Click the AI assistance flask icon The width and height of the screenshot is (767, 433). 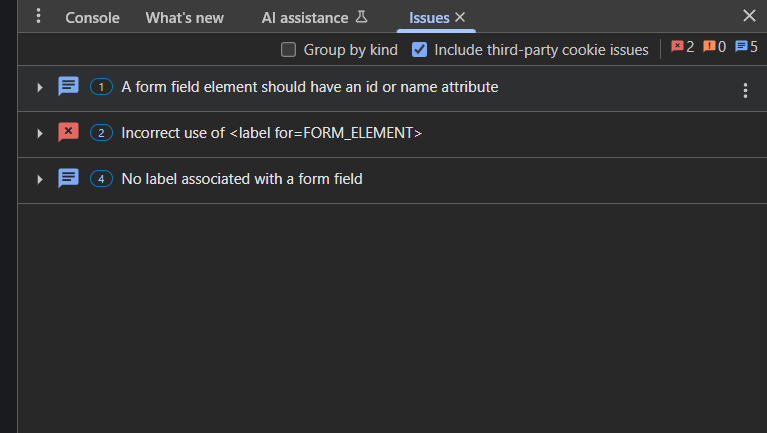361,17
